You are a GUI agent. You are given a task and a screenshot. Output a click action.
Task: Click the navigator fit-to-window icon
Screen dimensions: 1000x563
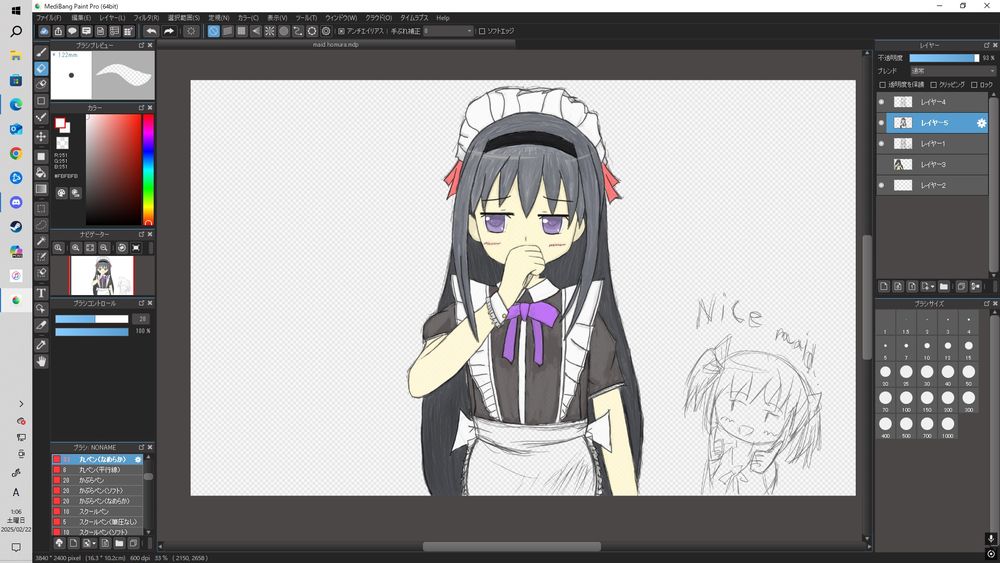tap(90, 247)
